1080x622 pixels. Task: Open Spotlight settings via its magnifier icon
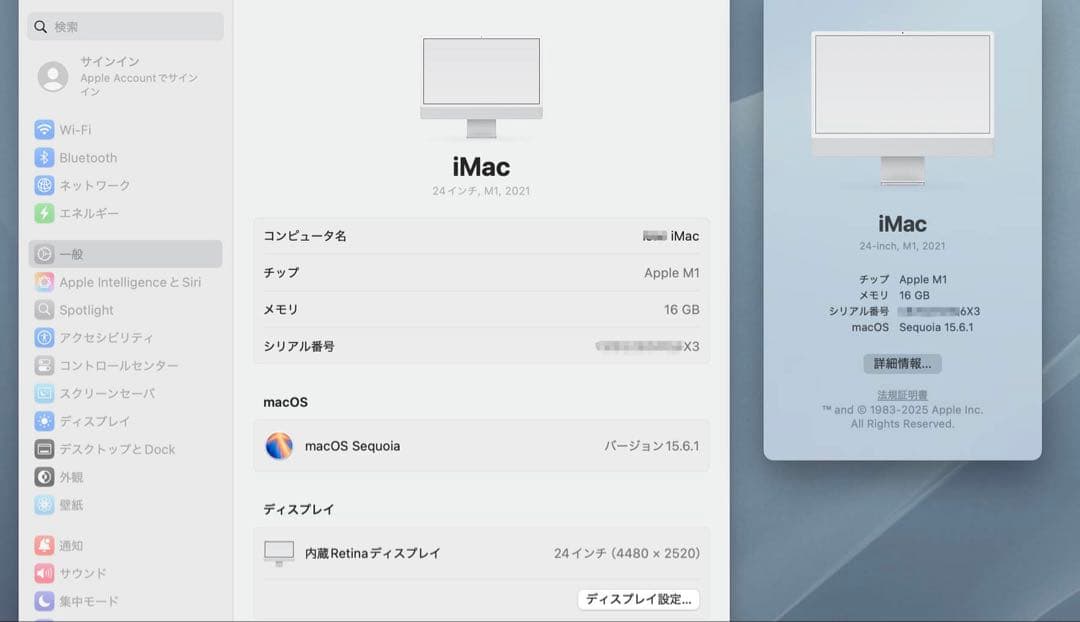coord(42,310)
